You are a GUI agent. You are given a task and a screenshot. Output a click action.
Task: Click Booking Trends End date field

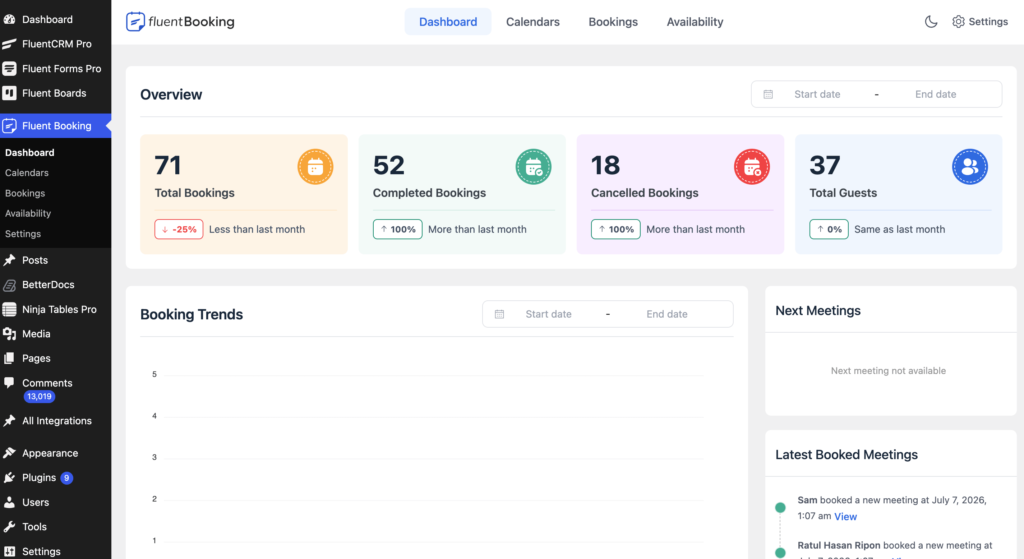pyautogui.click(x=667, y=314)
